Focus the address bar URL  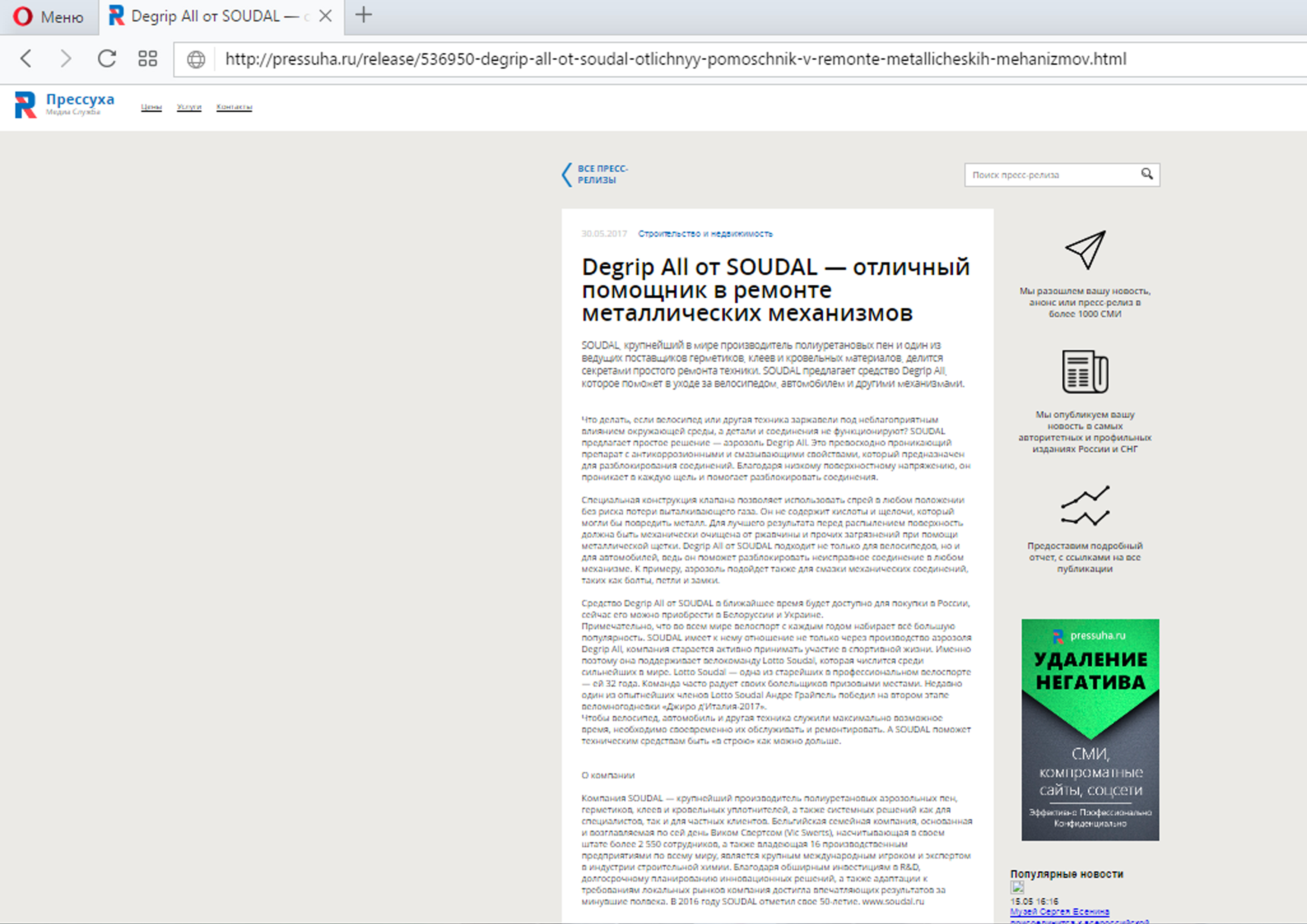pos(676,59)
